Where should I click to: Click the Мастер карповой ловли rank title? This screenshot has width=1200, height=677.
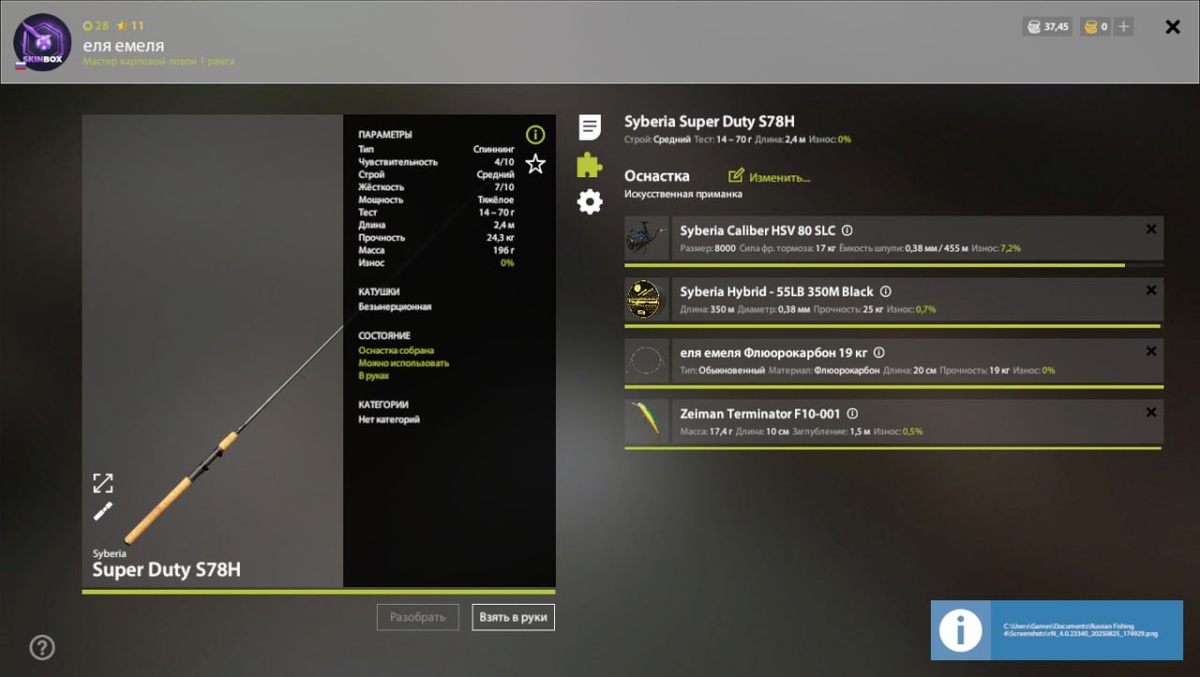159,62
